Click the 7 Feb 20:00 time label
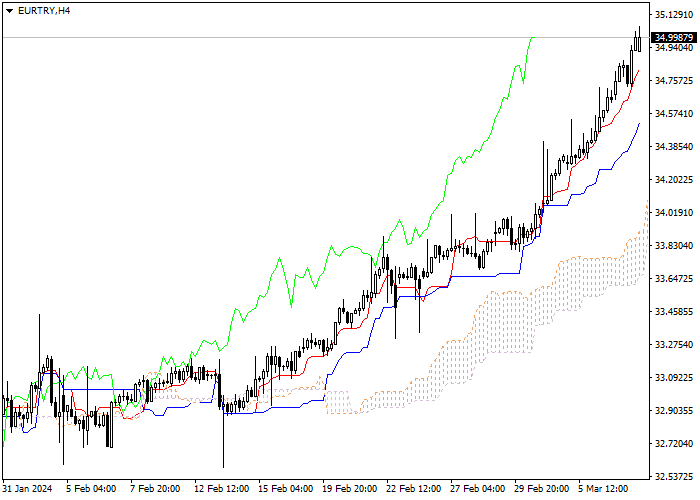This screenshot has height=500, width=700. coord(155,489)
